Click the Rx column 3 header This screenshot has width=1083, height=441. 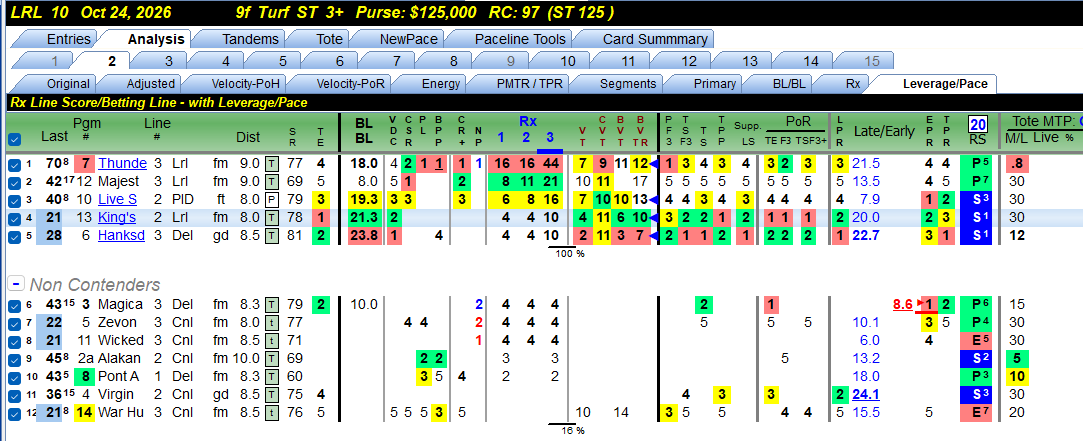pyautogui.click(x=550, y=138)
